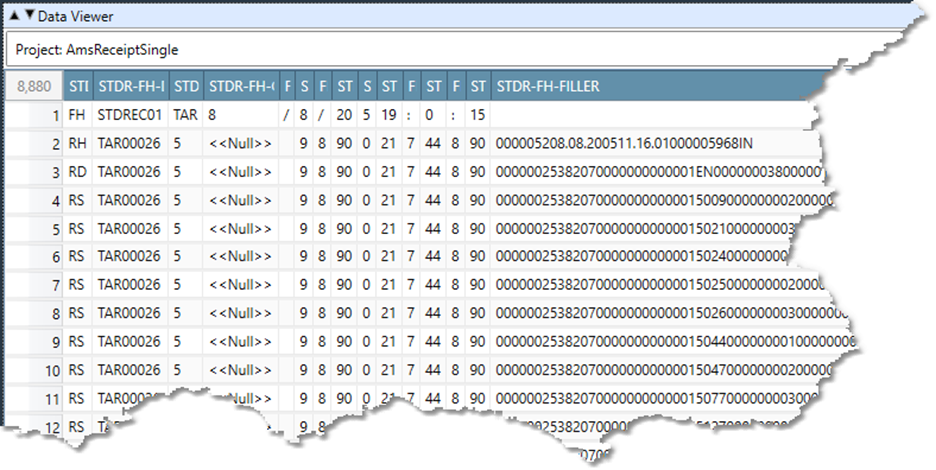The image size is (936, 470).
Task: Click the 8,880 row count corner cell
Action: (x=34, y=87)
